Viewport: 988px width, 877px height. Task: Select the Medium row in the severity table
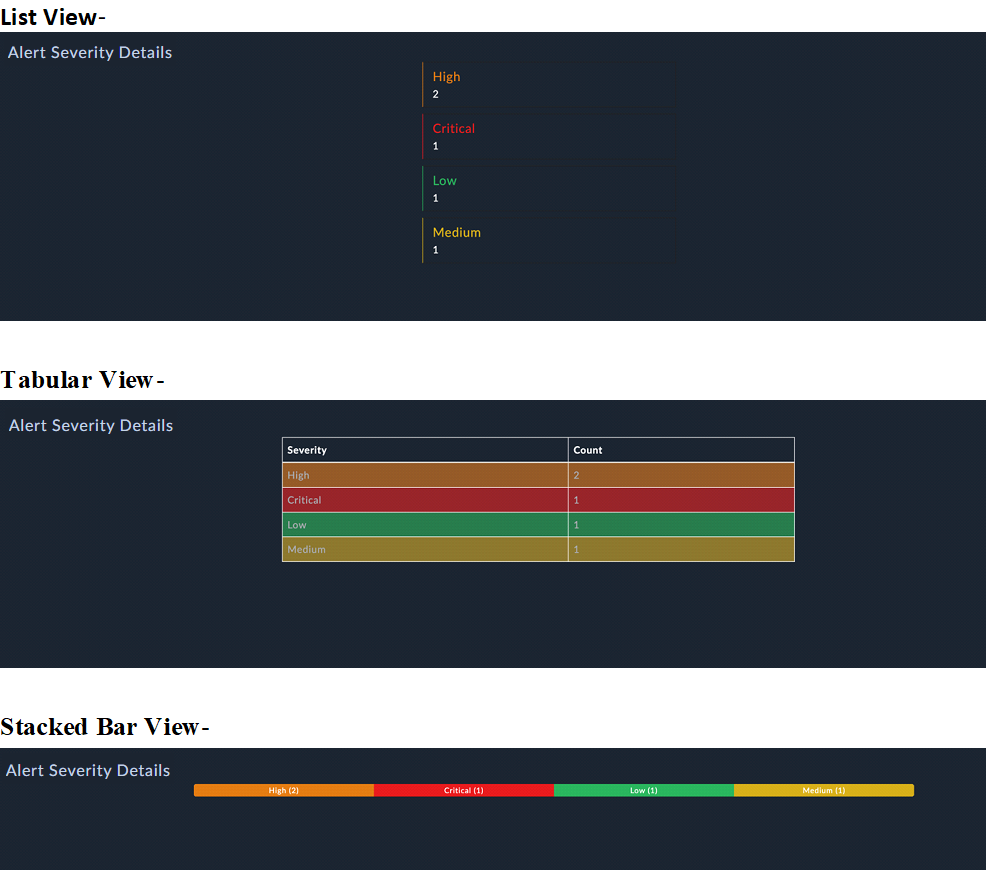pos(424,549)
